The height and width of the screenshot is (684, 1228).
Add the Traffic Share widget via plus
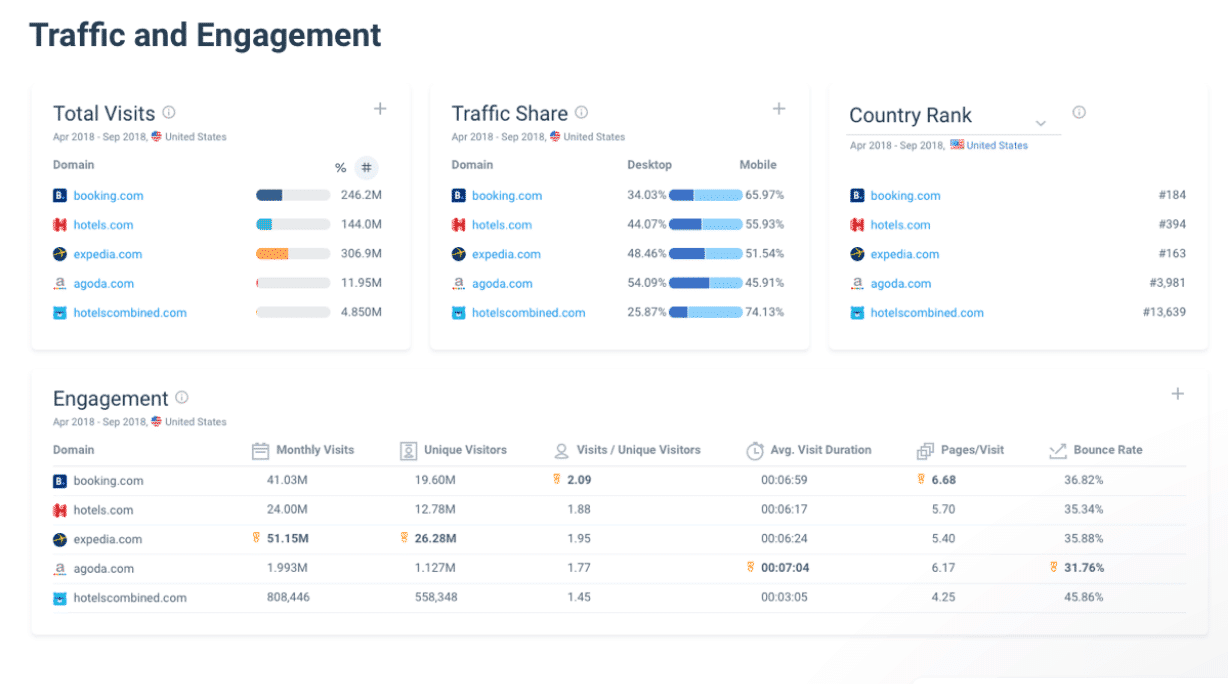[779, 109]
